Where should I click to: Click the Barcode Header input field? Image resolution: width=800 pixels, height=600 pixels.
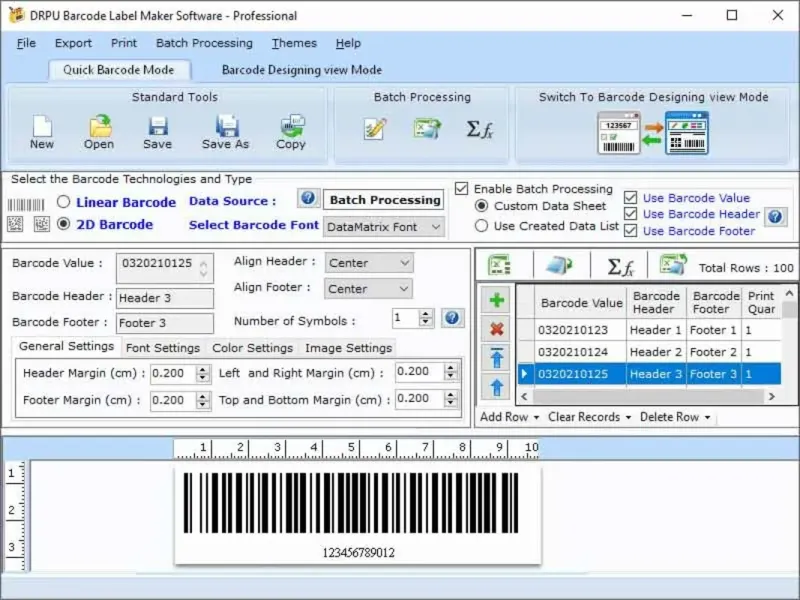pyautogui.click(x=164, y=298)
